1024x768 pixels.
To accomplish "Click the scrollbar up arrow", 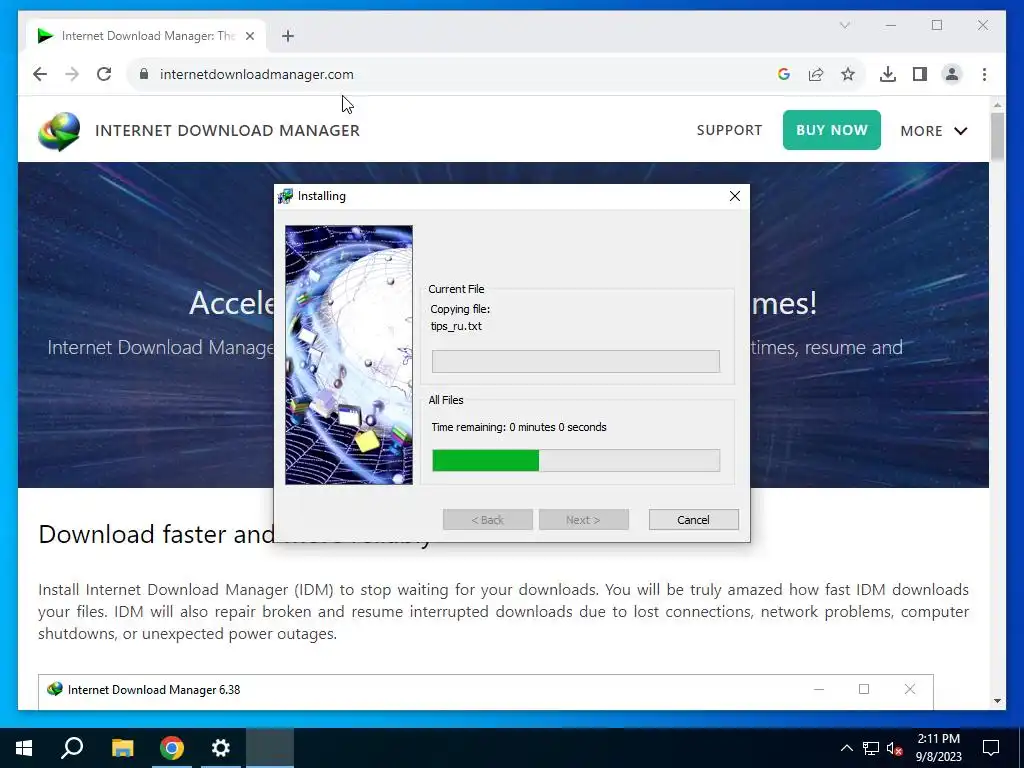I will (997, 104).
